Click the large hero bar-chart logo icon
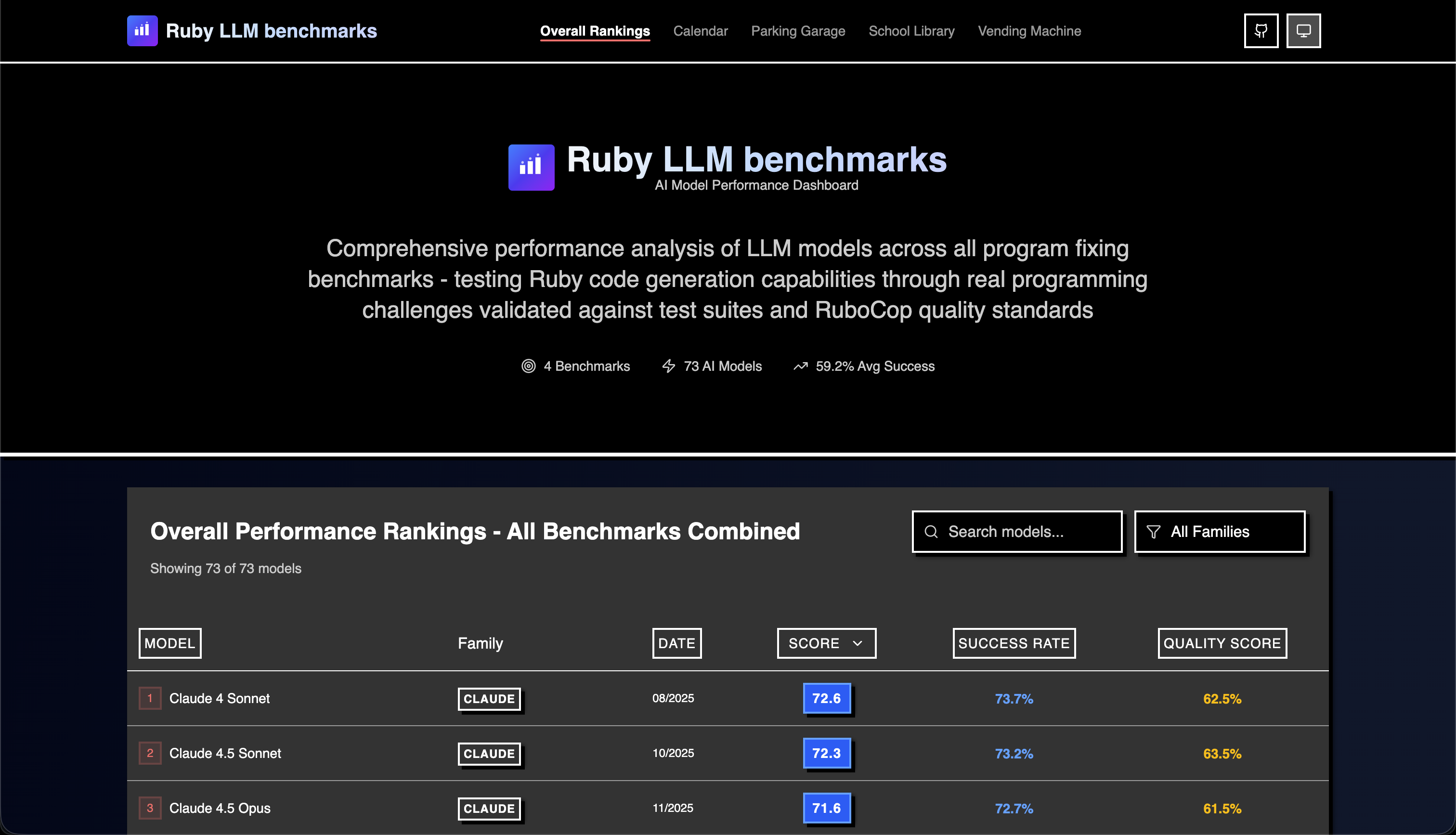Screen dimensions: 1456x835 coord(531,167)
